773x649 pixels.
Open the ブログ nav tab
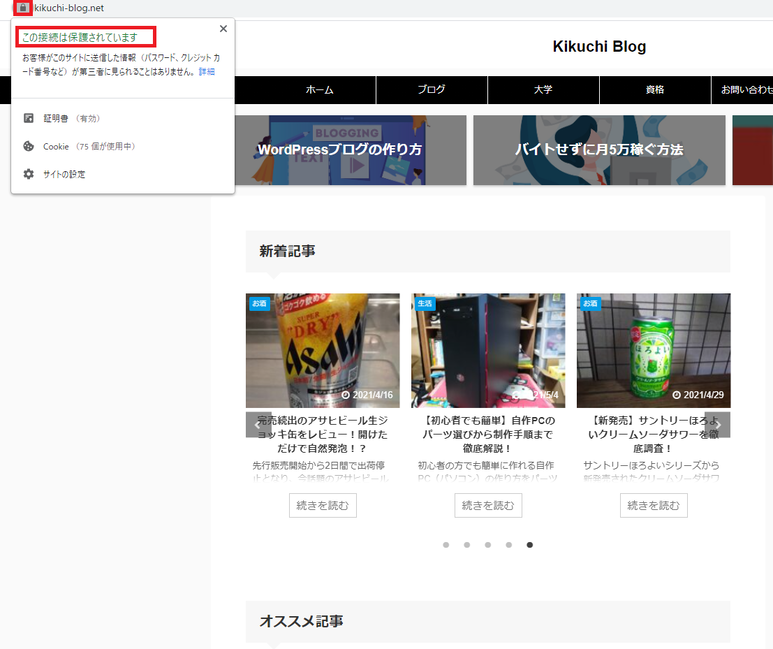coord(431,90)
